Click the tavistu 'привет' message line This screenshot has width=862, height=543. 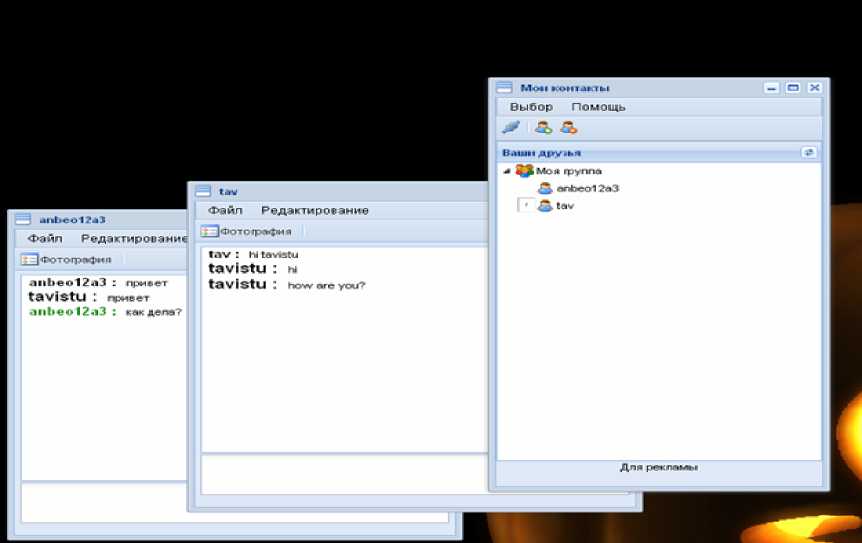89,297
